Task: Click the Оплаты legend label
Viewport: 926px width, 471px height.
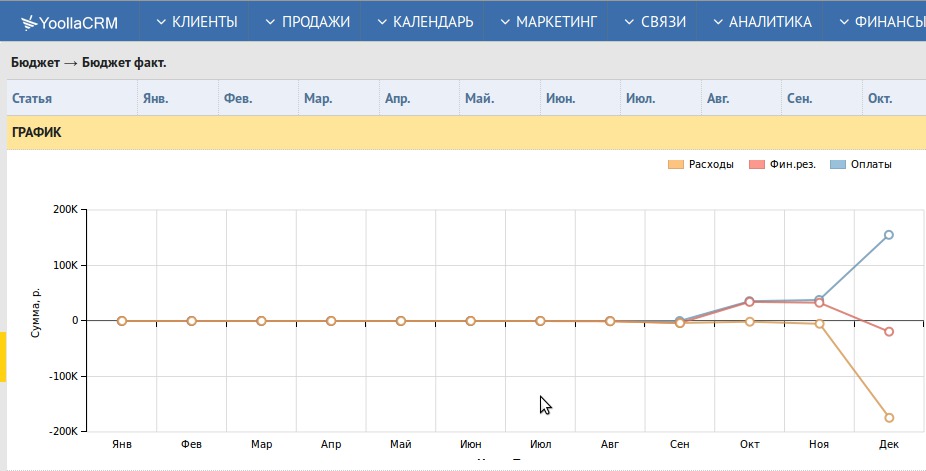Action: point(871,165)
